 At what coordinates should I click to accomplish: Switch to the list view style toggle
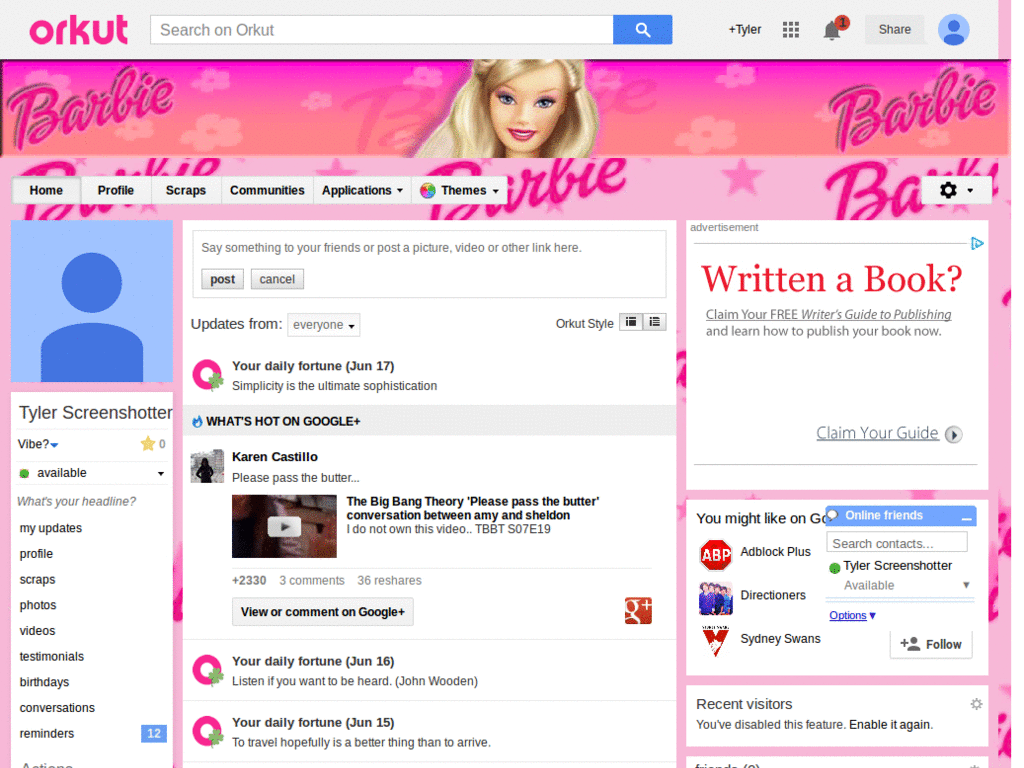click(654, 322)
